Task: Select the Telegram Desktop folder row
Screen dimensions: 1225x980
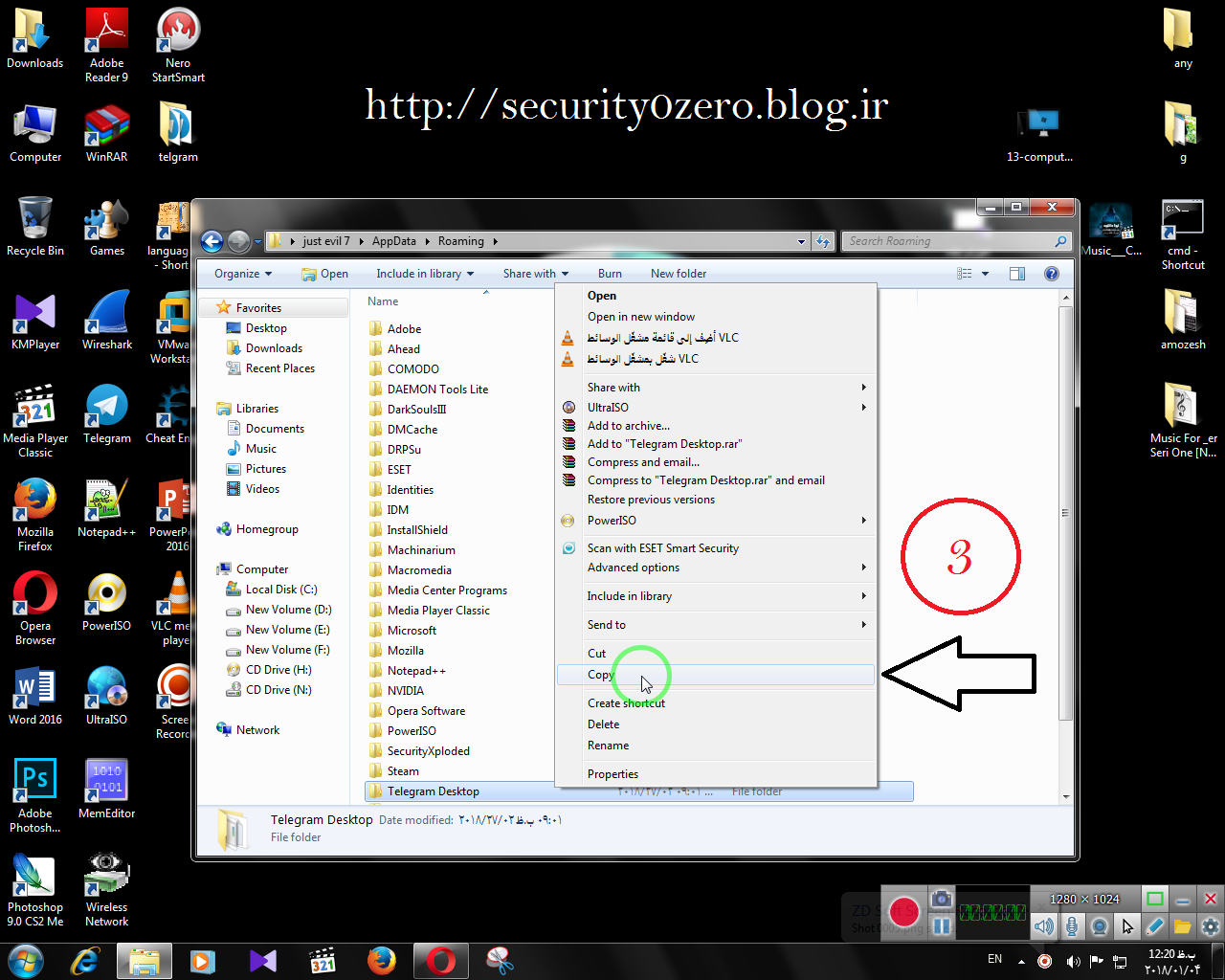Action: coord(639,791)
